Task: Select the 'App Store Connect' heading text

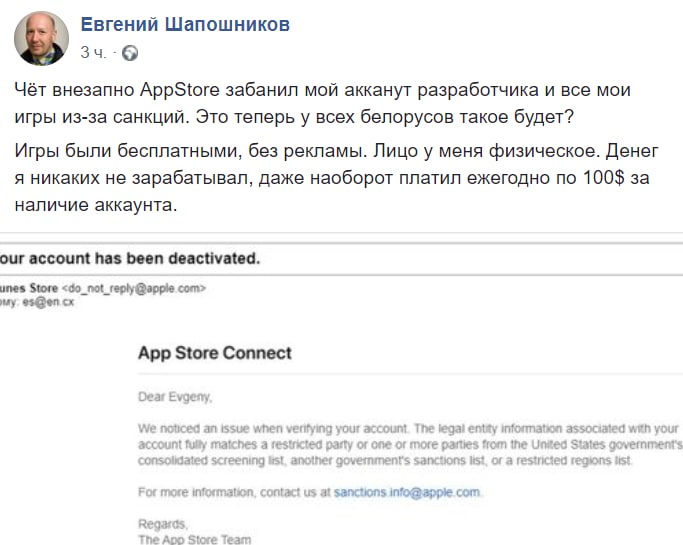Action: 215,353
